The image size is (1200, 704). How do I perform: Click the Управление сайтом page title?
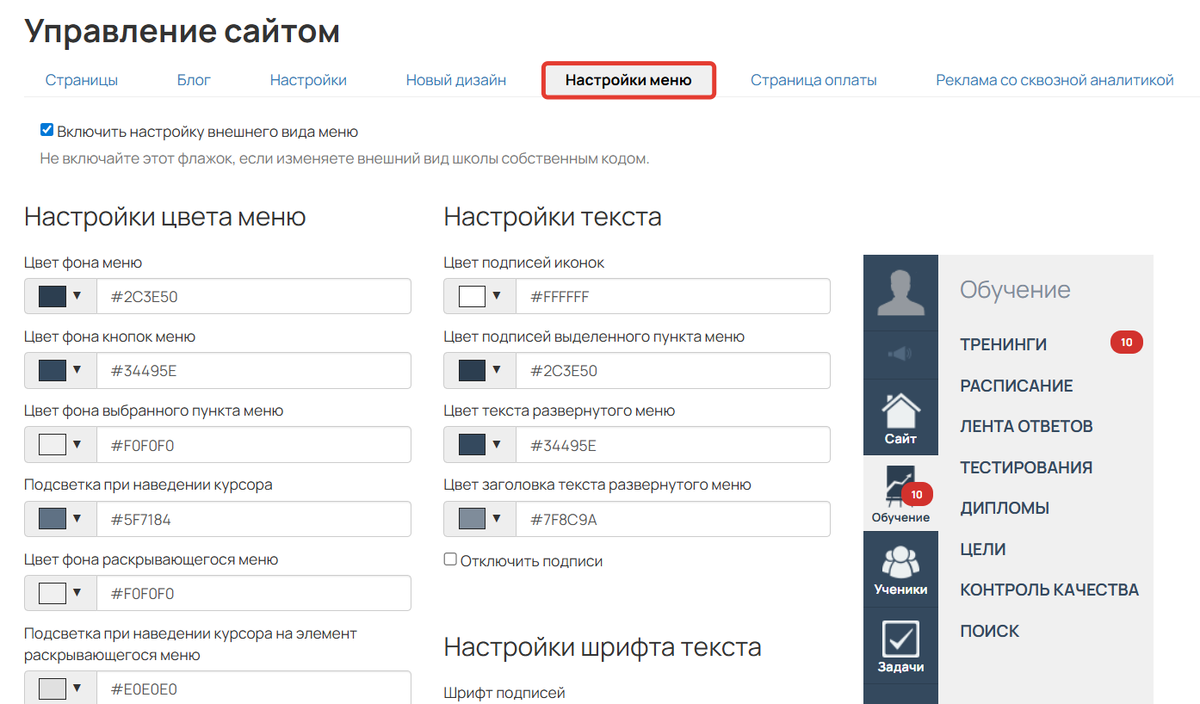182,30
